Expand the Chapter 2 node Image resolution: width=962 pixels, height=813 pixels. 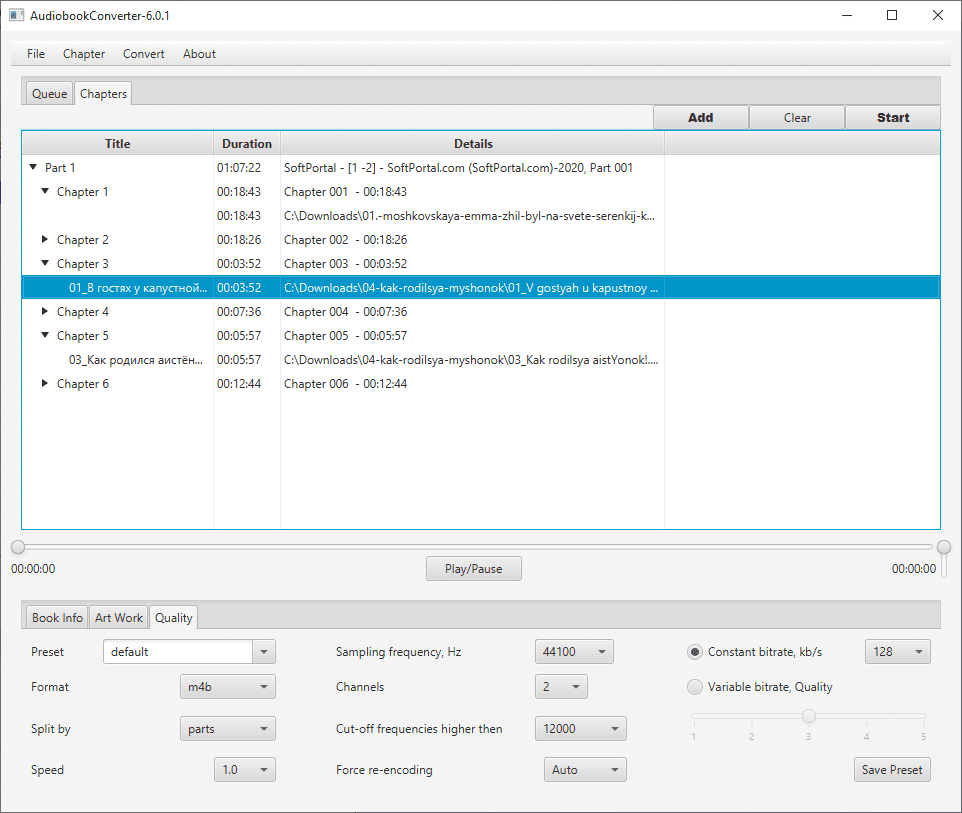point(45,239)
